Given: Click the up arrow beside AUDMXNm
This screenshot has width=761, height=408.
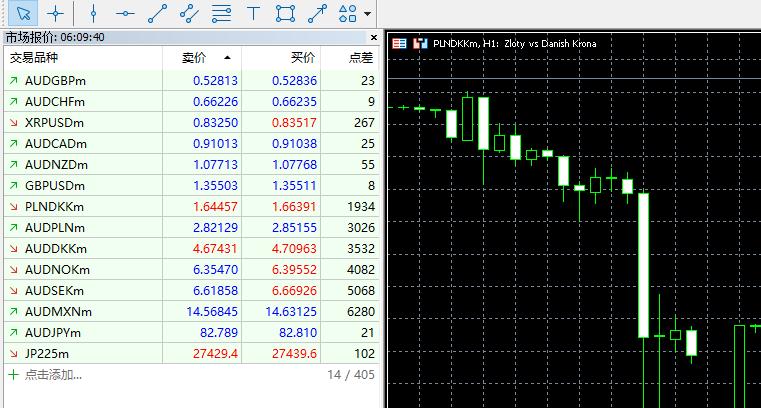Looking at the screenshot, I should pyautogui.click(x=13, y=311).
